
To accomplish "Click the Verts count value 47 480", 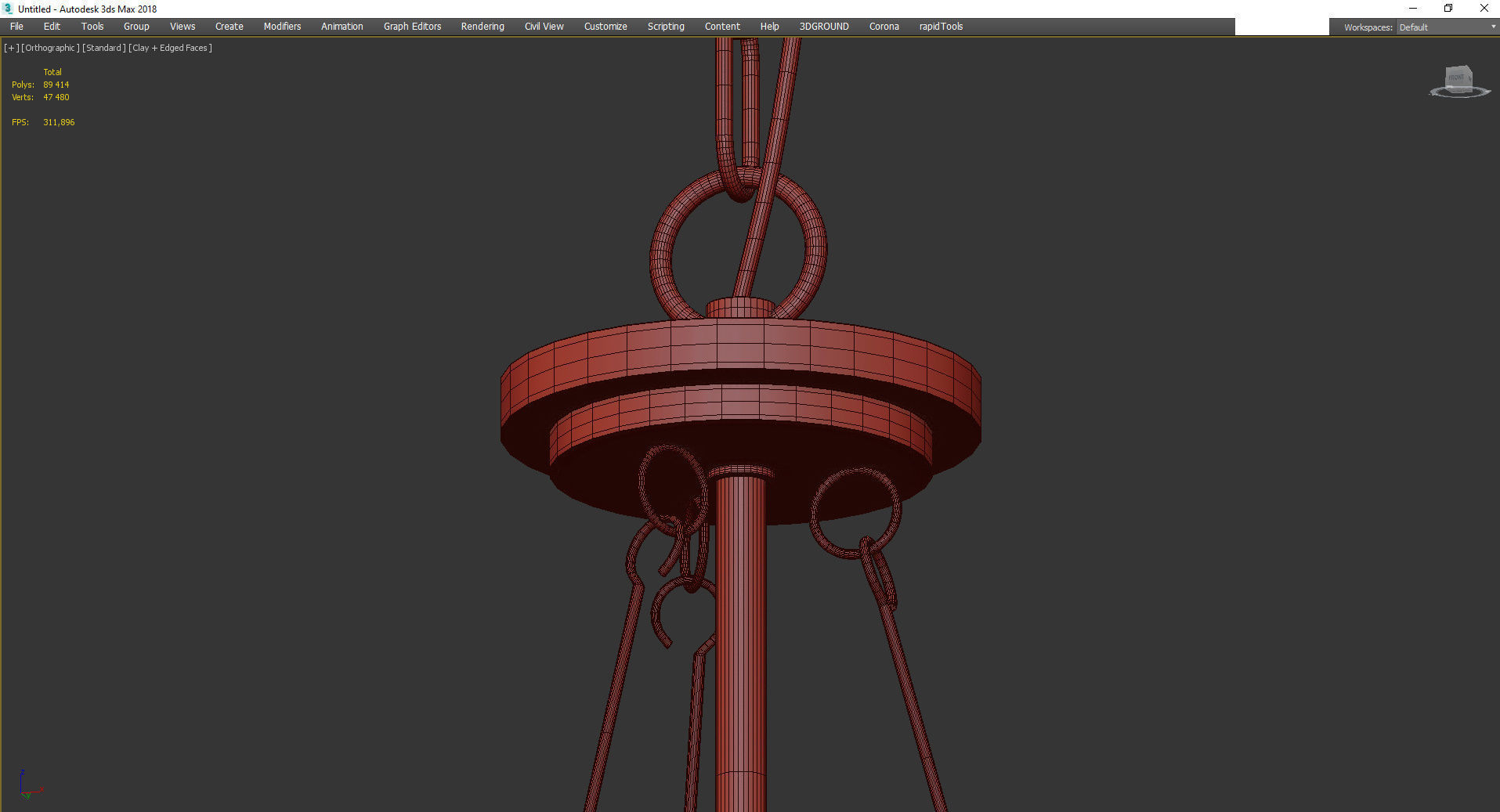I will 56,97.
